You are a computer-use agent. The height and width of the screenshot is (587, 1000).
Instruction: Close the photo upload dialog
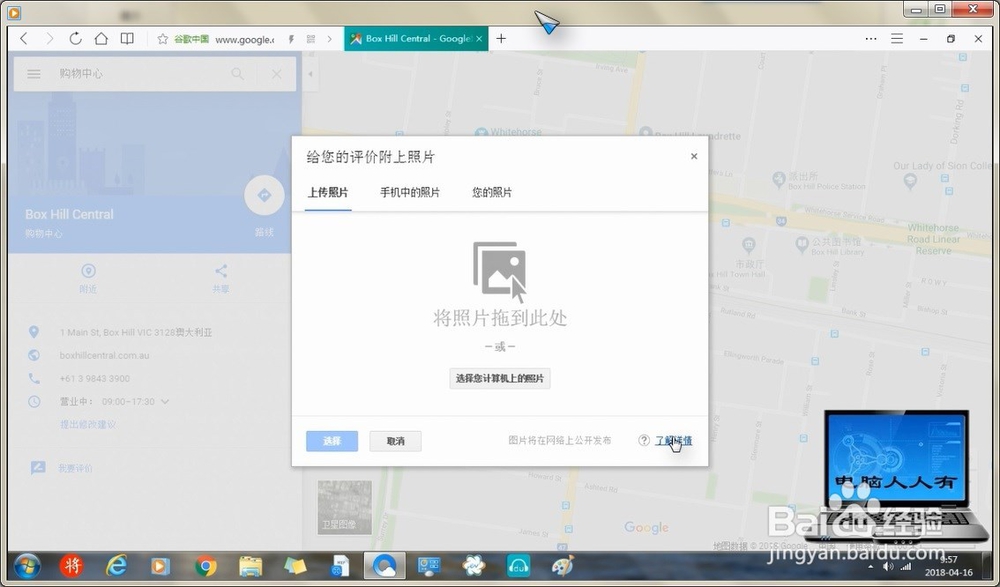694,156
